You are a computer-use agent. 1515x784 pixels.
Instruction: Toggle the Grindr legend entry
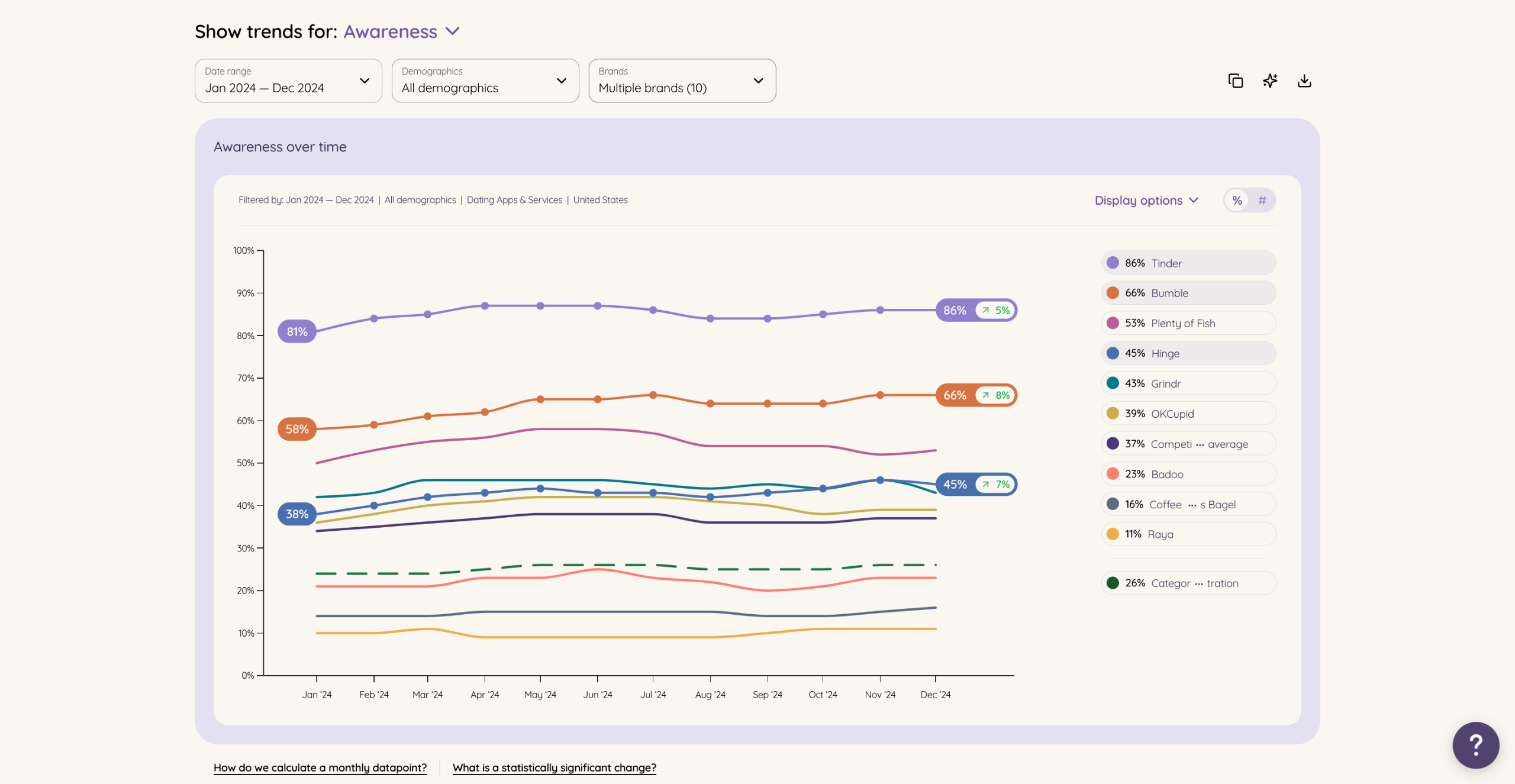click(1188, 383)
